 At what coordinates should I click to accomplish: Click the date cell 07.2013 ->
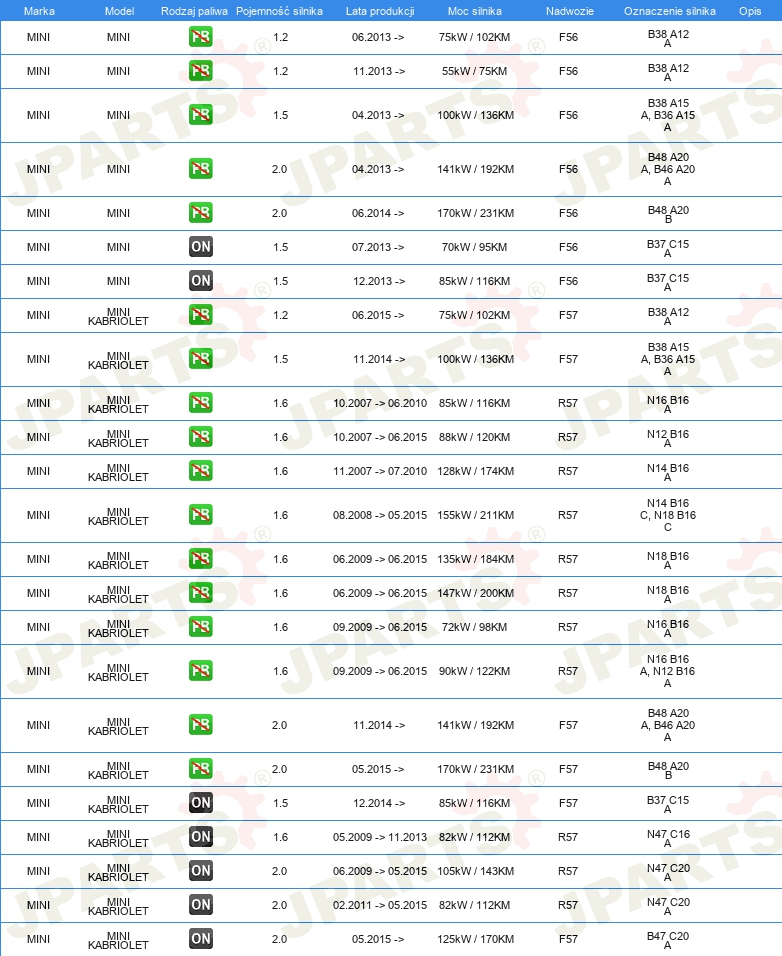pyautogui.click(x=378, y=247)
